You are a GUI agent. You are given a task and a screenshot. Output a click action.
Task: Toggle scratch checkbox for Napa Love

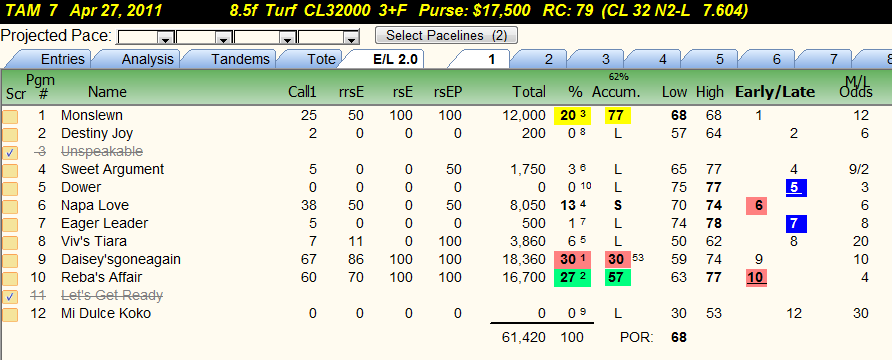point(10,207)
